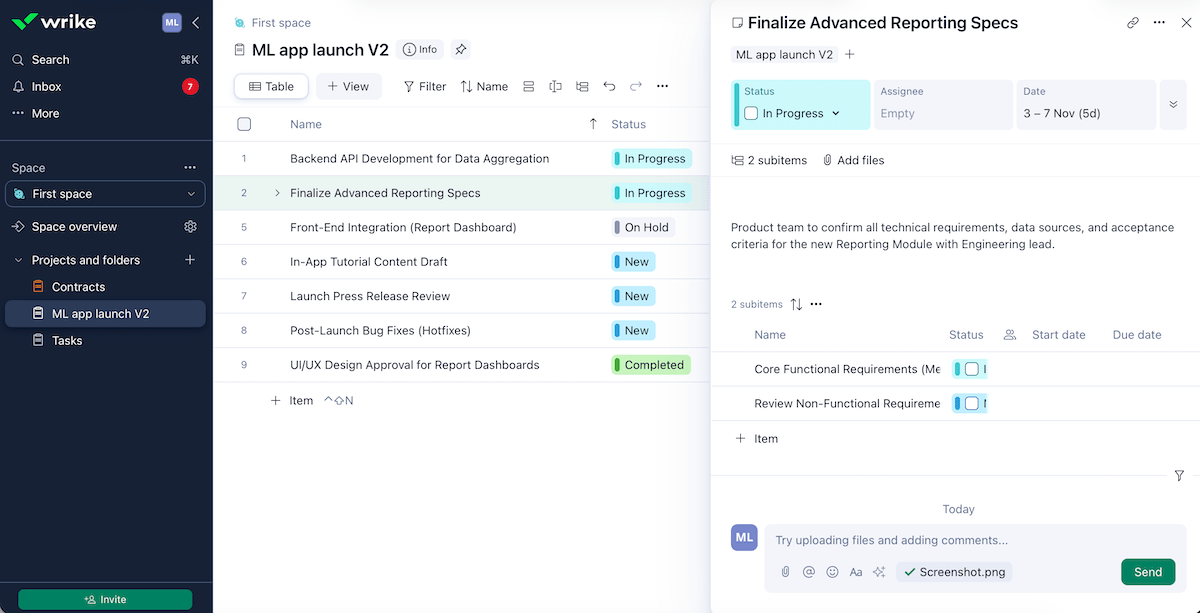Click the pin icon beside Info

click(x=460, y=49)
